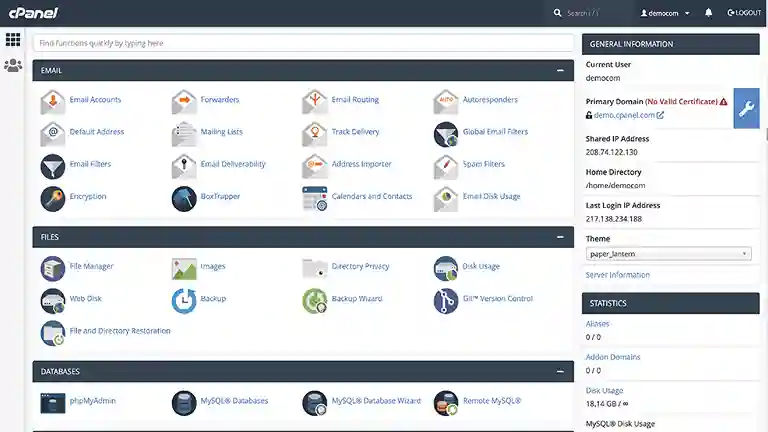Viewport: 768px width, 432px height.
Task: Click the Encryption key icon
Action: 53,198
